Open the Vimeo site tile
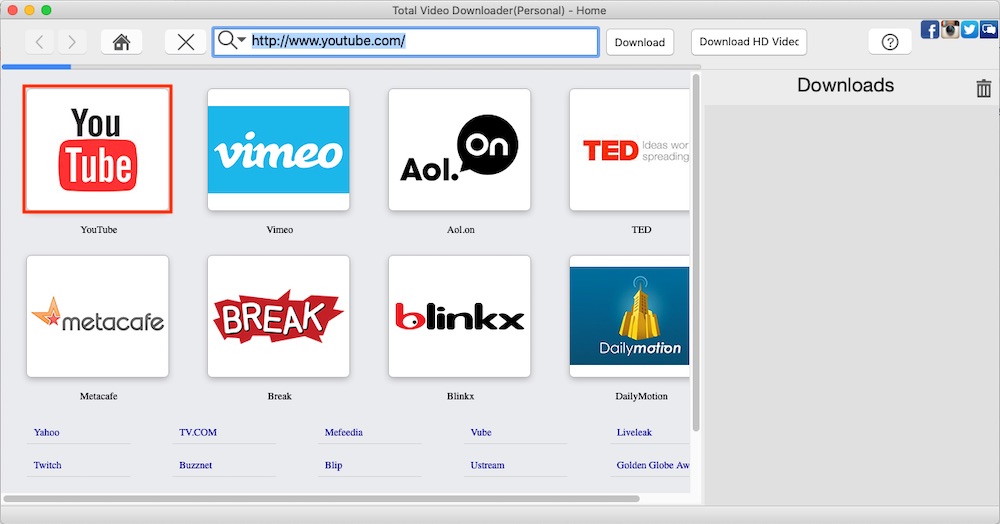1000x524 pixels. pyautogui.click(x=279, y=149)
